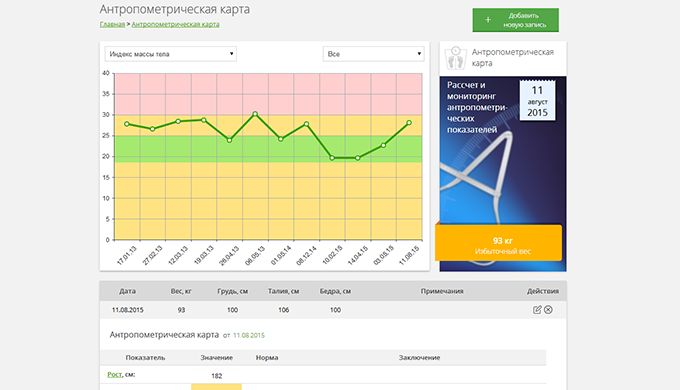680x390 pixels.
Task: Click Добавить новую запись button
Action: [515, 20]
